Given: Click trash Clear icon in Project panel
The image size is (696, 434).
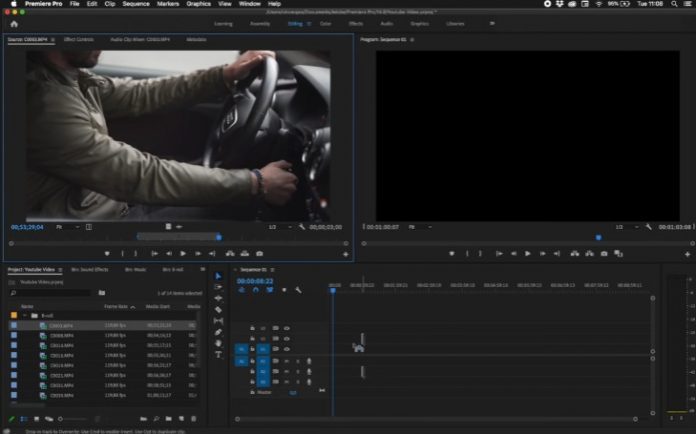Looking at the screenshot, I should pyautogui.click(x=194, y=418).
